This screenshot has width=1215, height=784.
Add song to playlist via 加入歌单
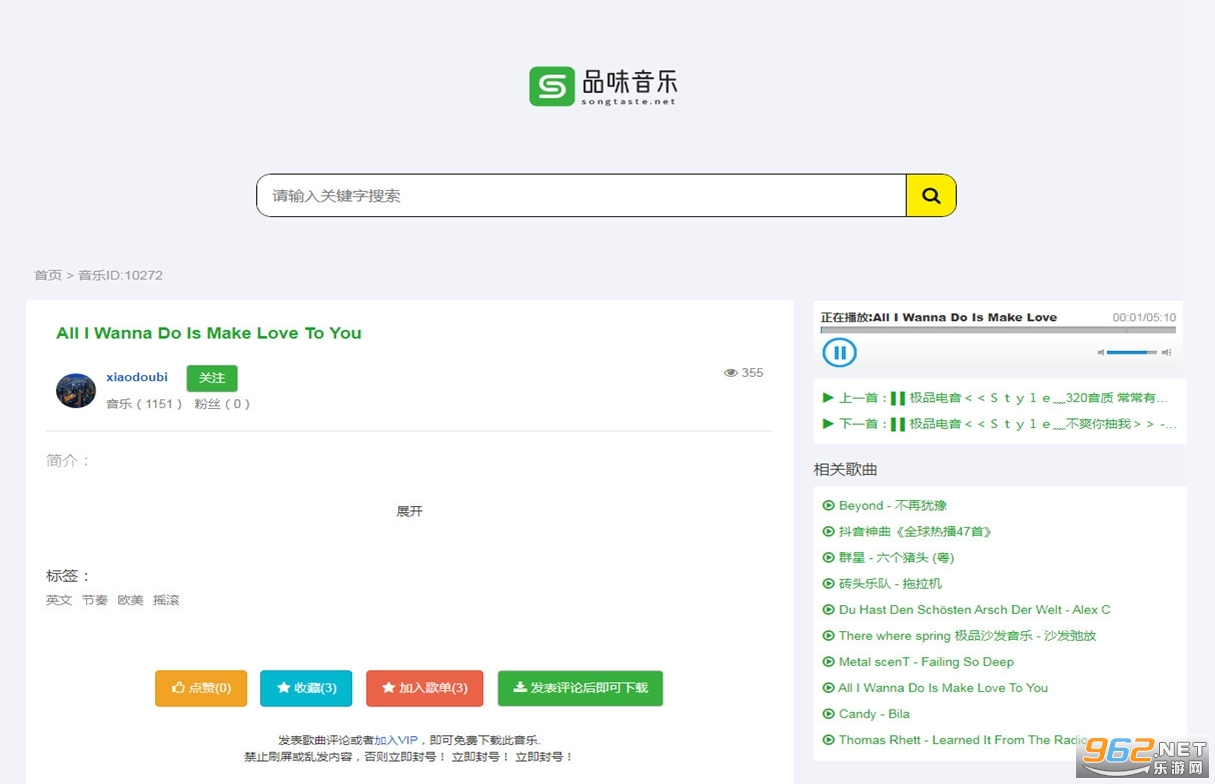pos(424,688)
